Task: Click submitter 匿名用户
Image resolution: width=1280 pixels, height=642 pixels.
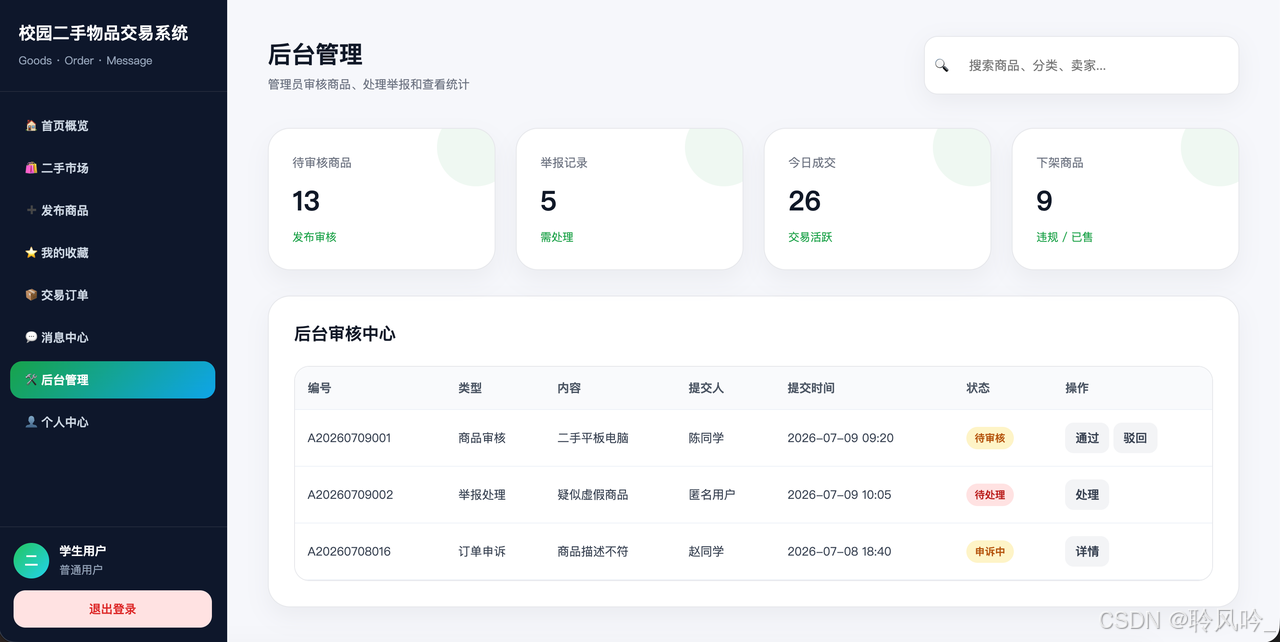Action: click(712, 495)
